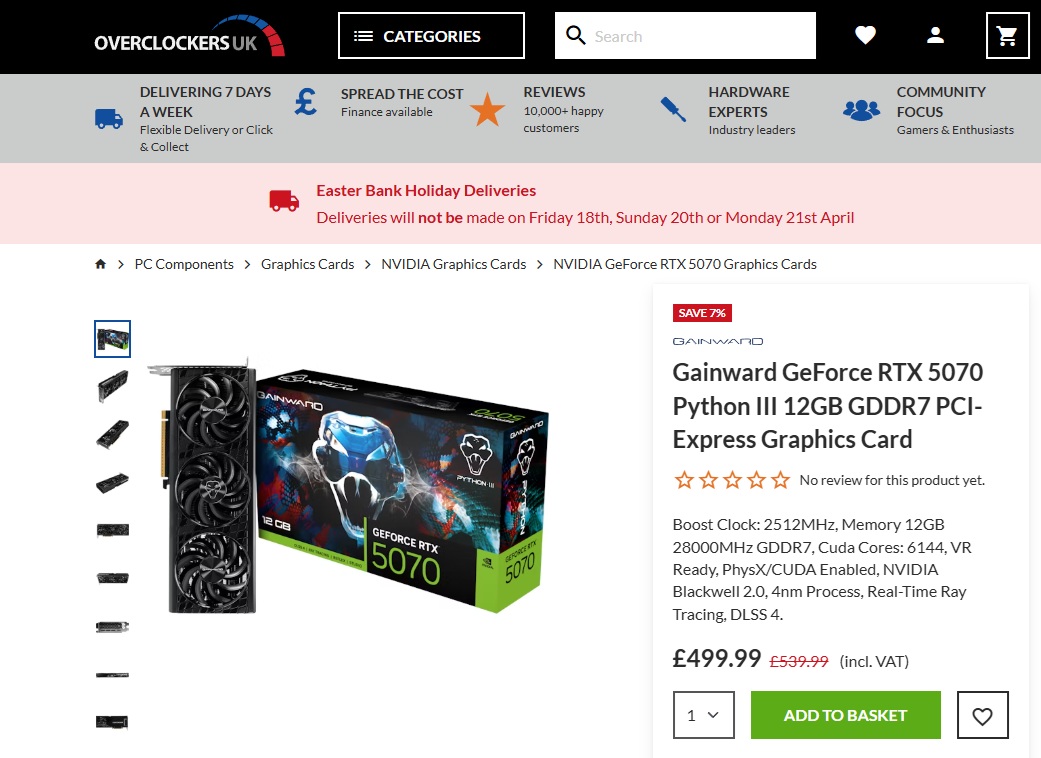Viewport: 1041px width, 758px height.
Task: Click the home breadcrumb icon
Action: (x=100, y=264)
